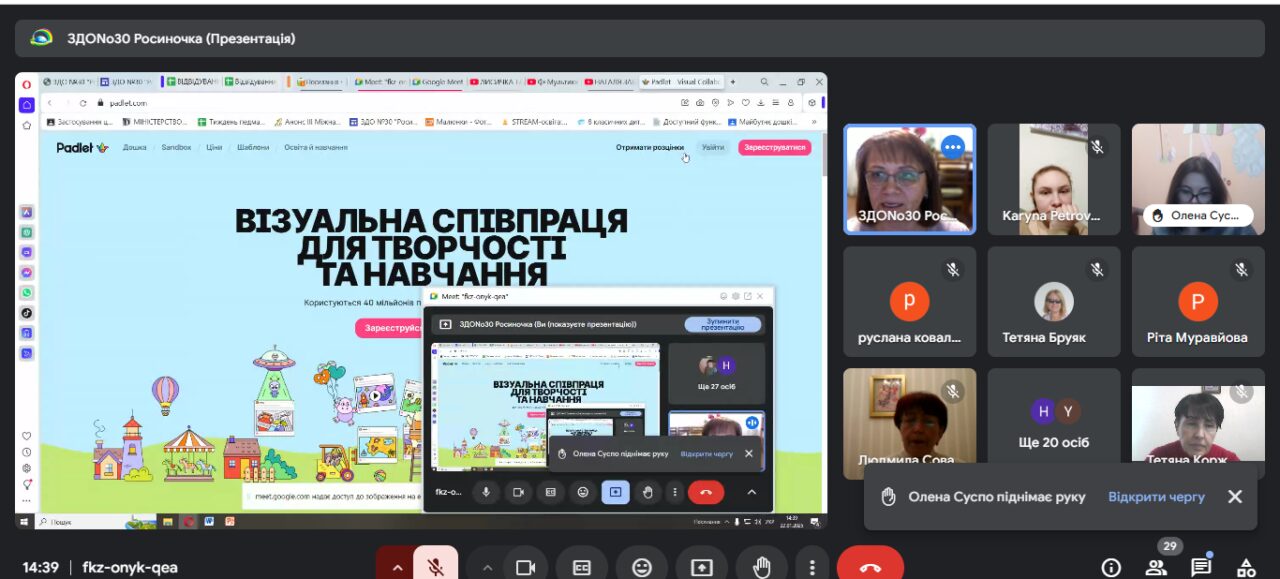
Task: Open the 'Шаблони' menu item on Padlet
Action: [x=253, y=147]
